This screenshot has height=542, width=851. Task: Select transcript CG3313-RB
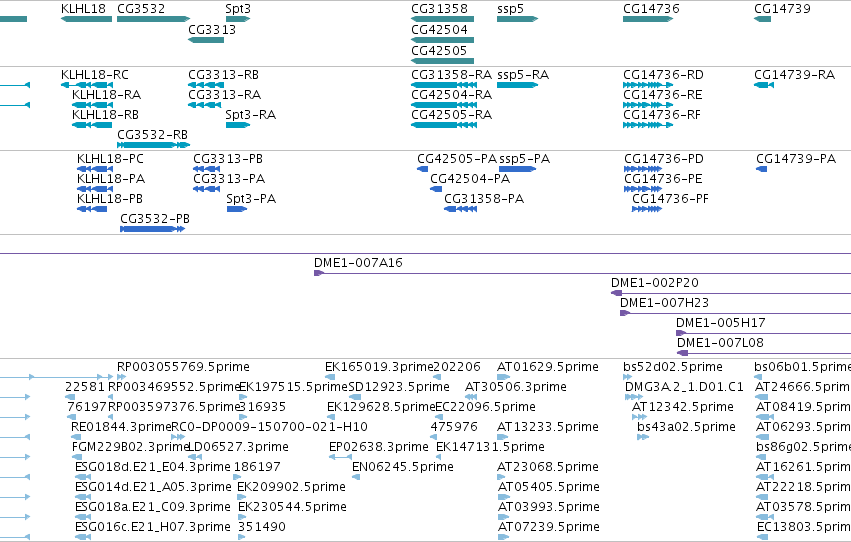(206, 85)
